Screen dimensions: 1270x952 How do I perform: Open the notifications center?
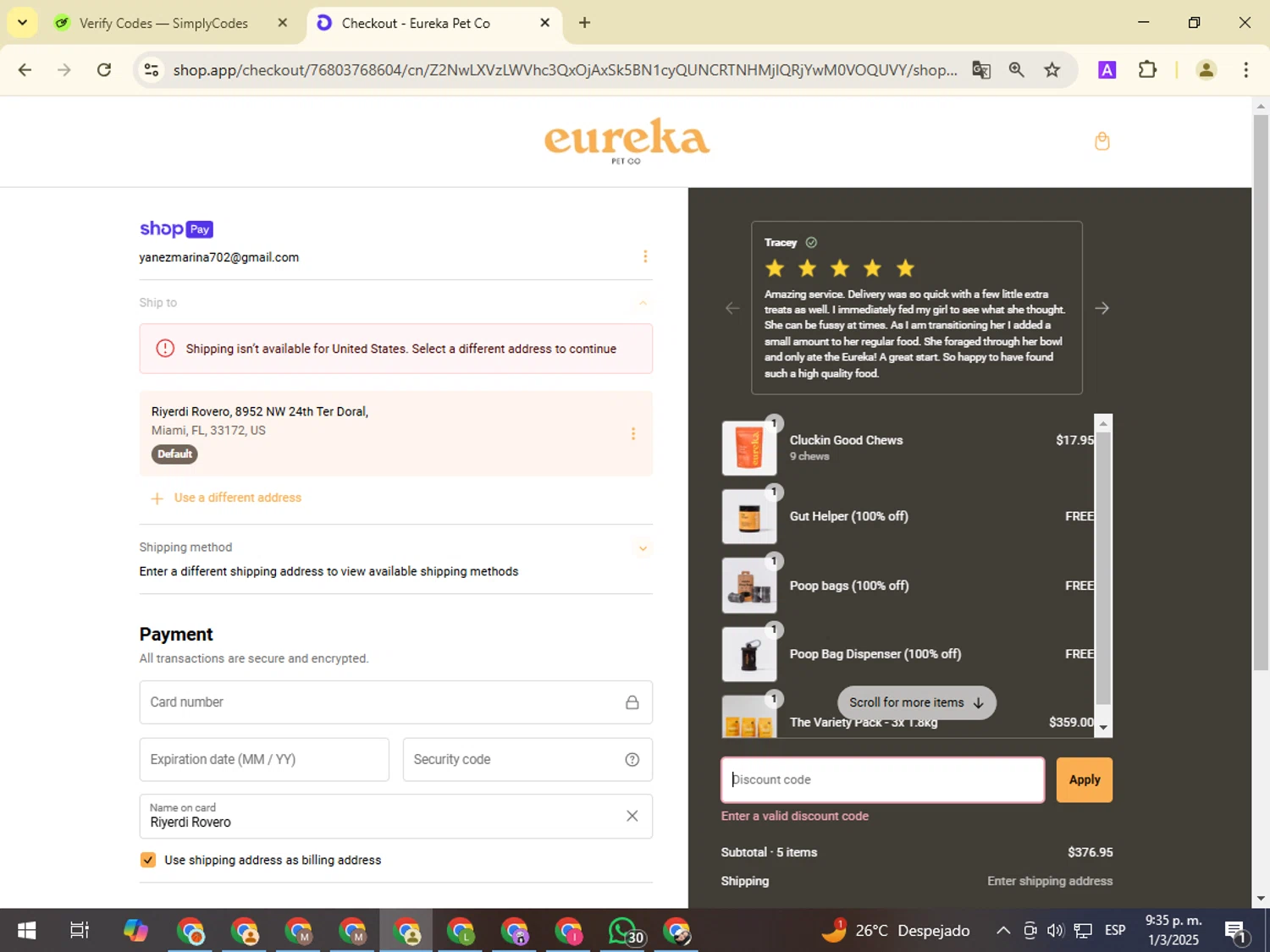pos(1235,931)
